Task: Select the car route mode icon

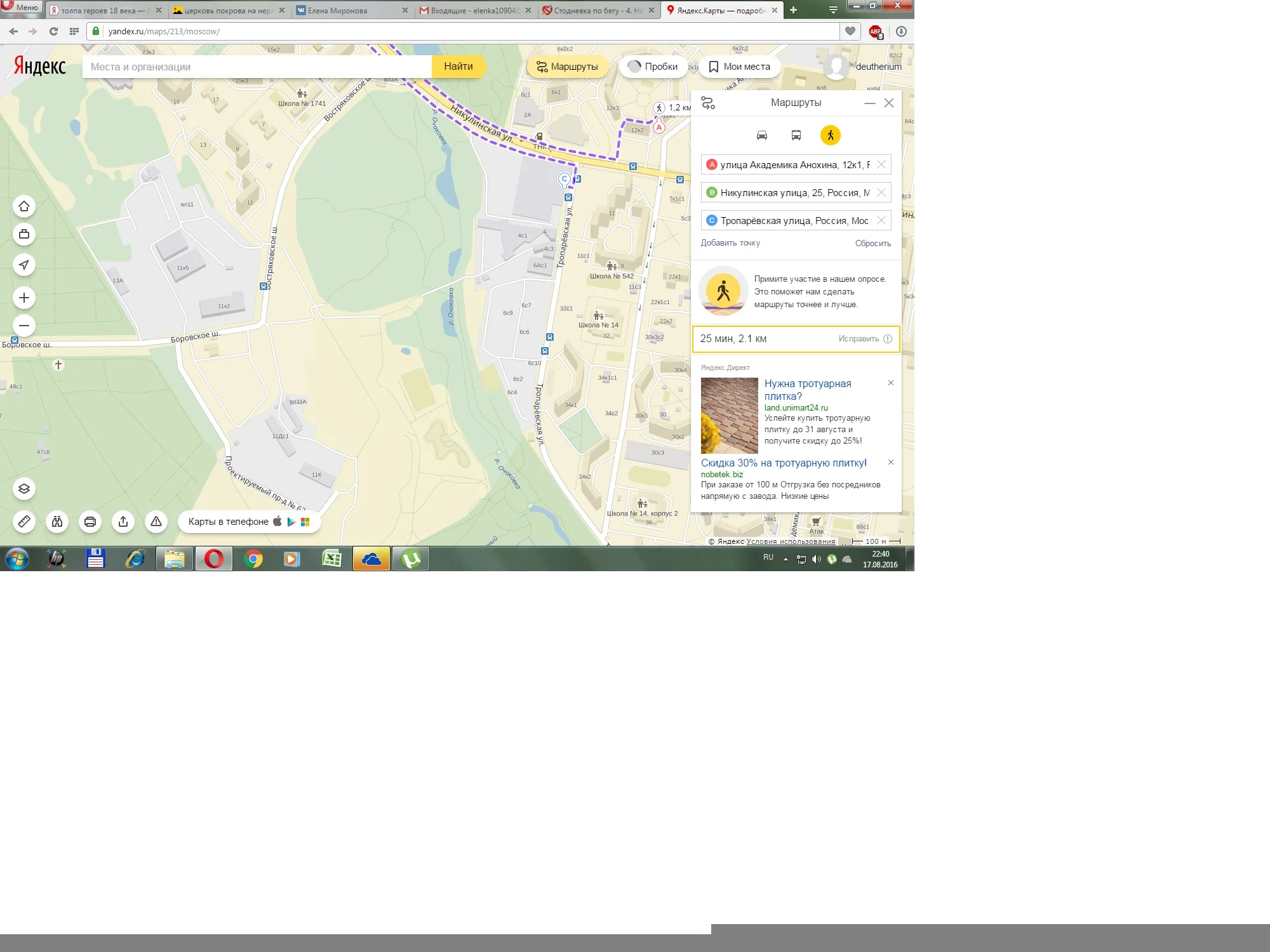Action: coord(761,135)
